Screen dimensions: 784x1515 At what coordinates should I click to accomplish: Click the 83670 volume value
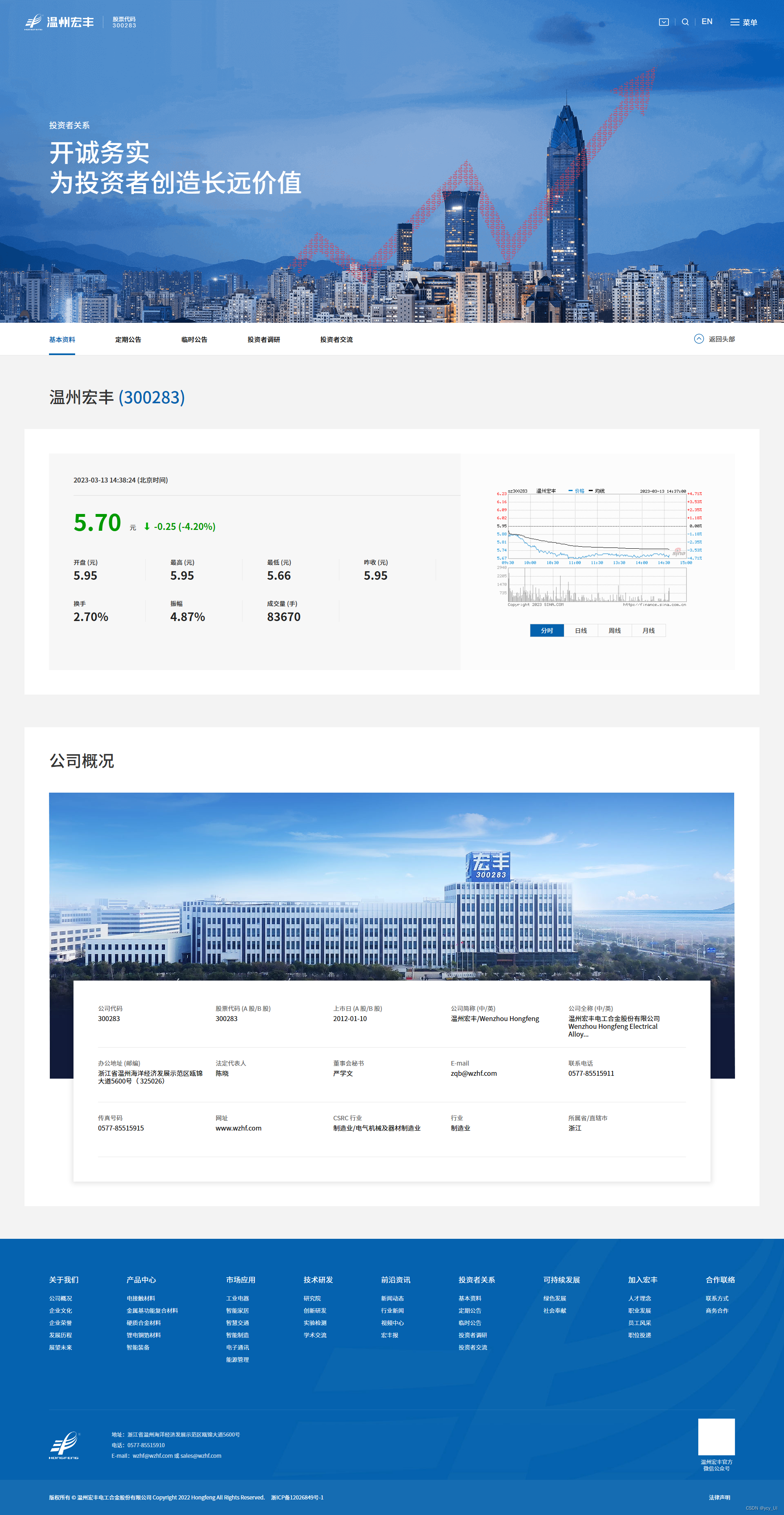[283, 617]
